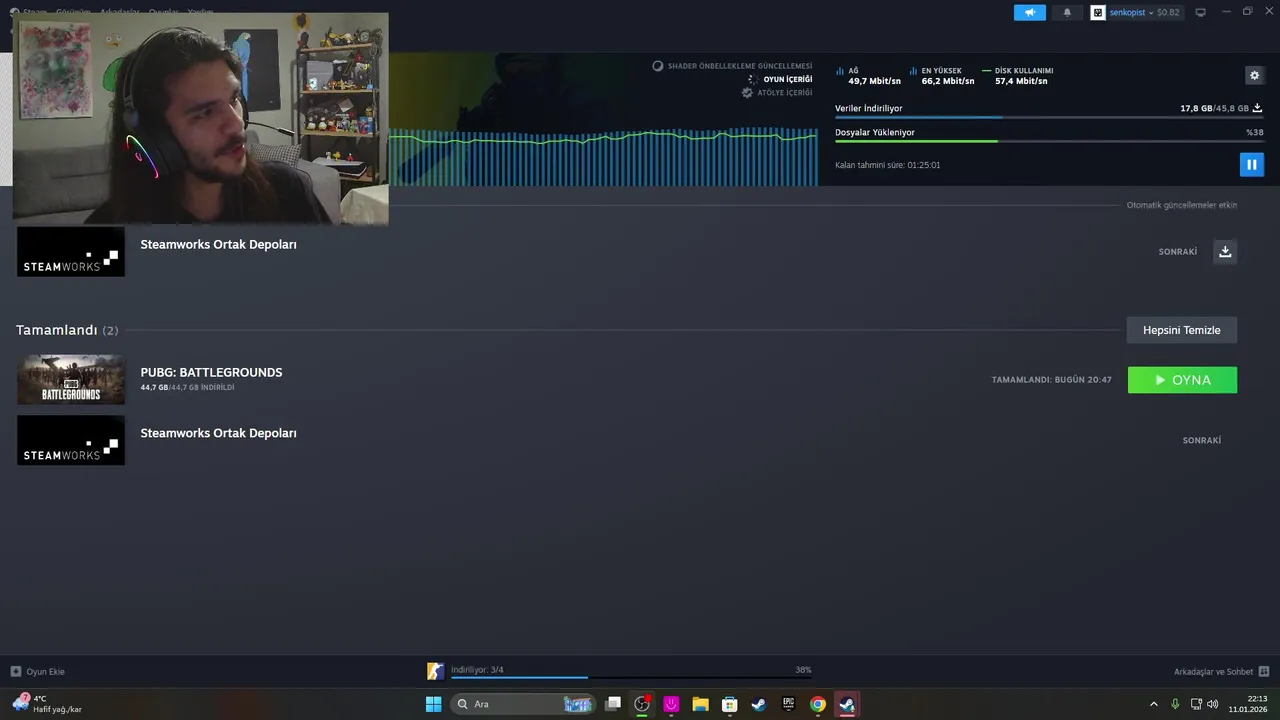Viewport: 1280px width, 720px height.
Task: Click the plus icon beside Oyun Ekle
Action: pos(16,671)
